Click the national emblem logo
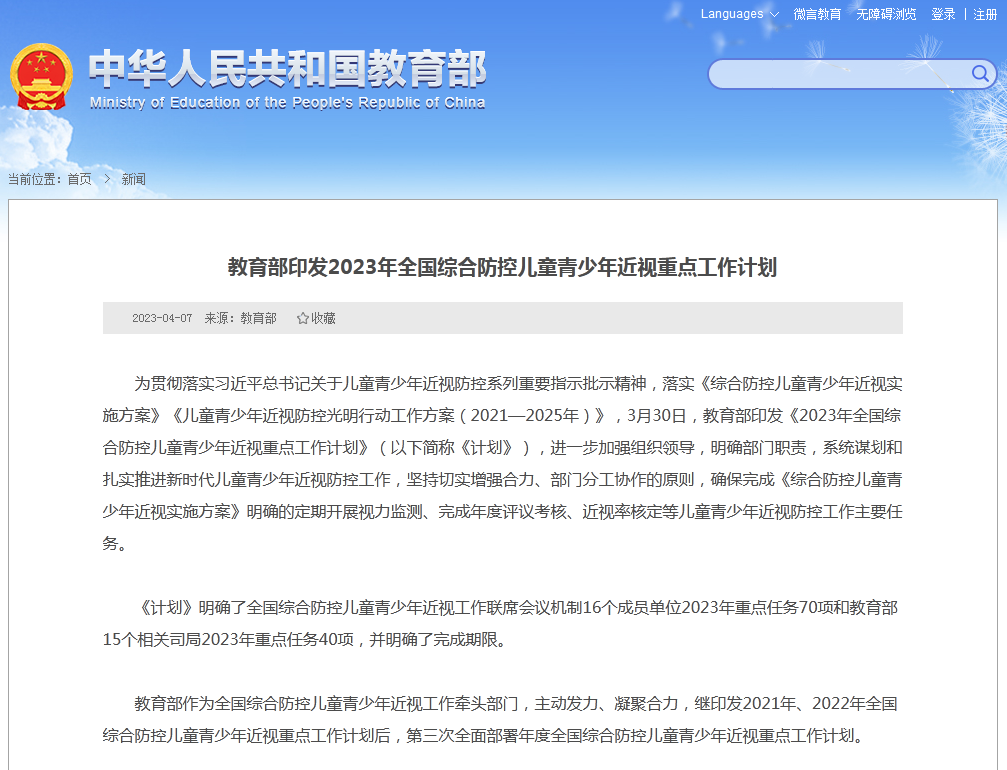The height and width of the screenshot is (770, 1007). [41, 76]
